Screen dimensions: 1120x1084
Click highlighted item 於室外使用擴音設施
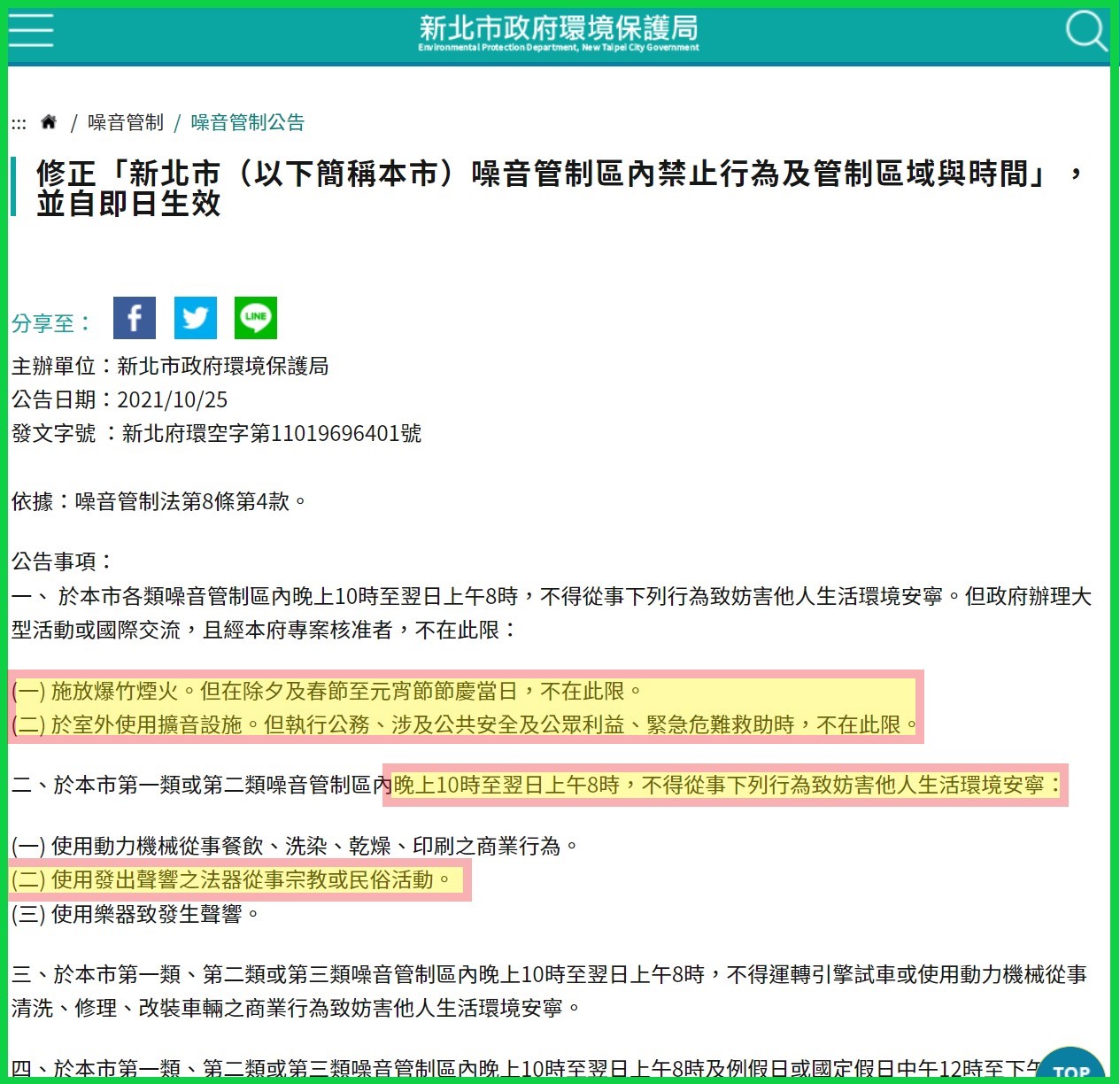[466, 724]
